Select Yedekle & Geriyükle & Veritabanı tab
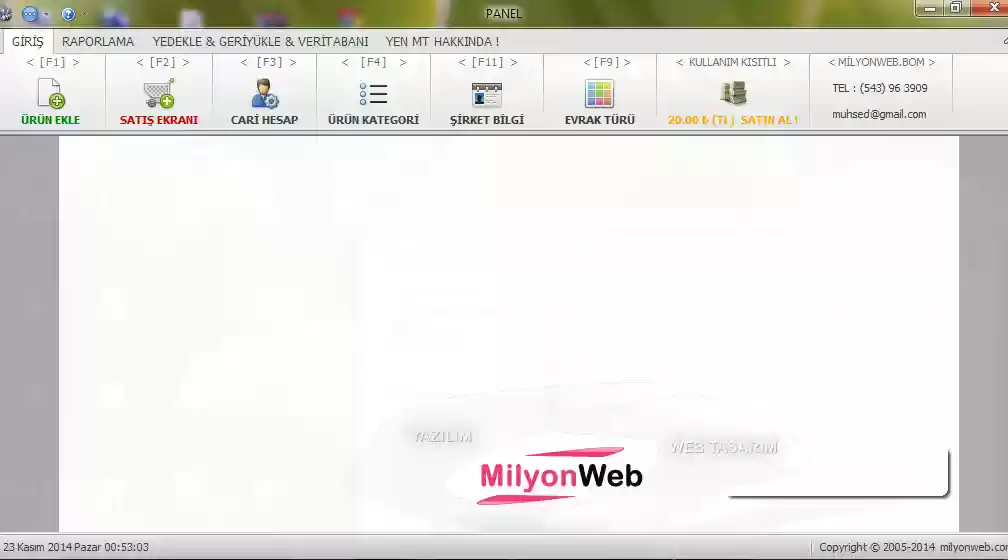Screen dimensions: 1008x560 (x=260, y=42)
